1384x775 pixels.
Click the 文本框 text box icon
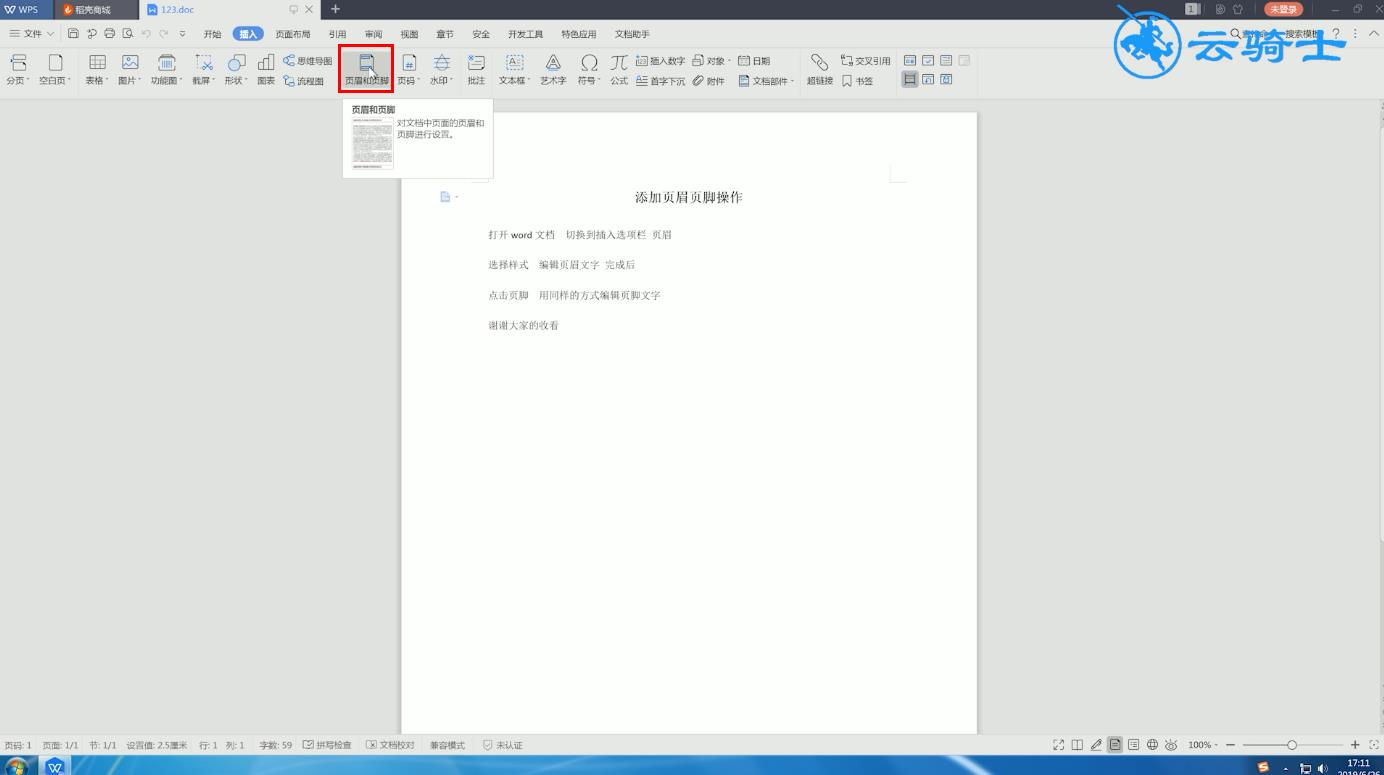[x=514, y=69]
